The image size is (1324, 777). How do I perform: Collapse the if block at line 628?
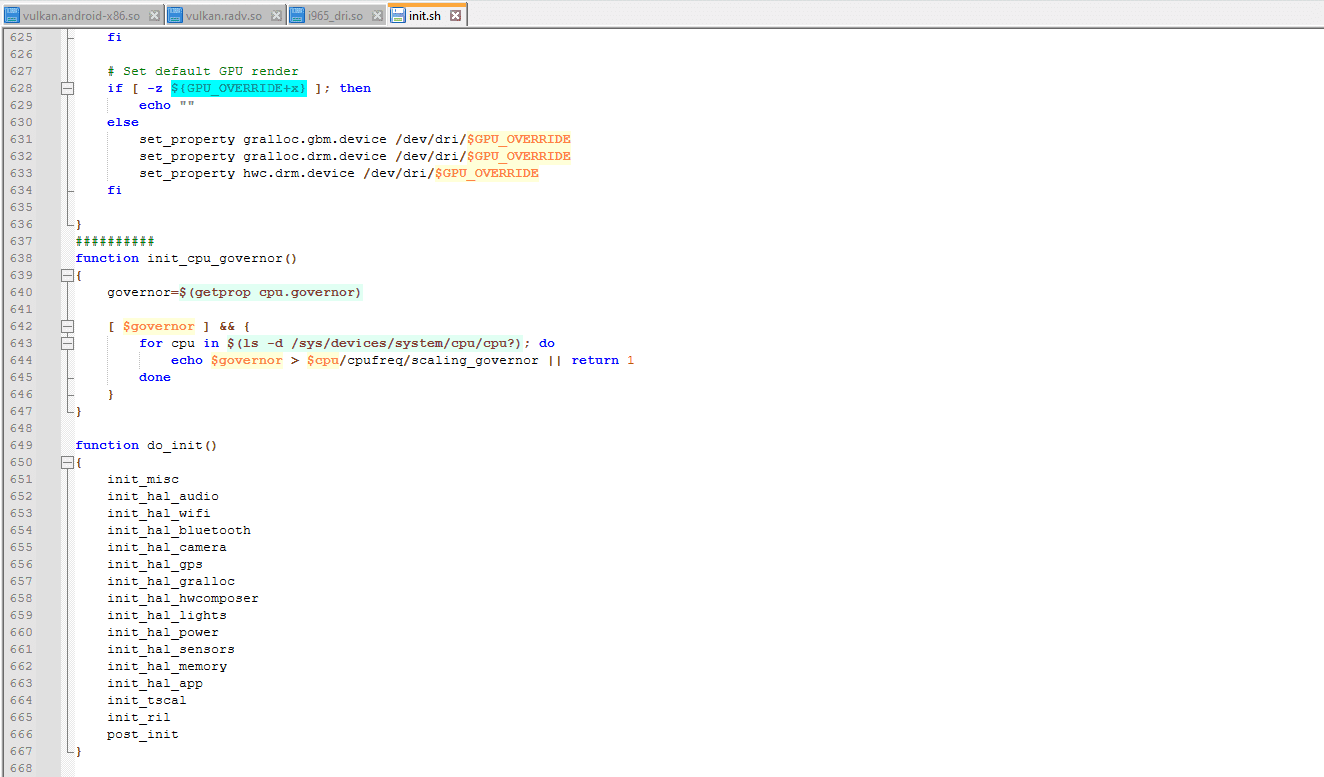tap(67, 88)
